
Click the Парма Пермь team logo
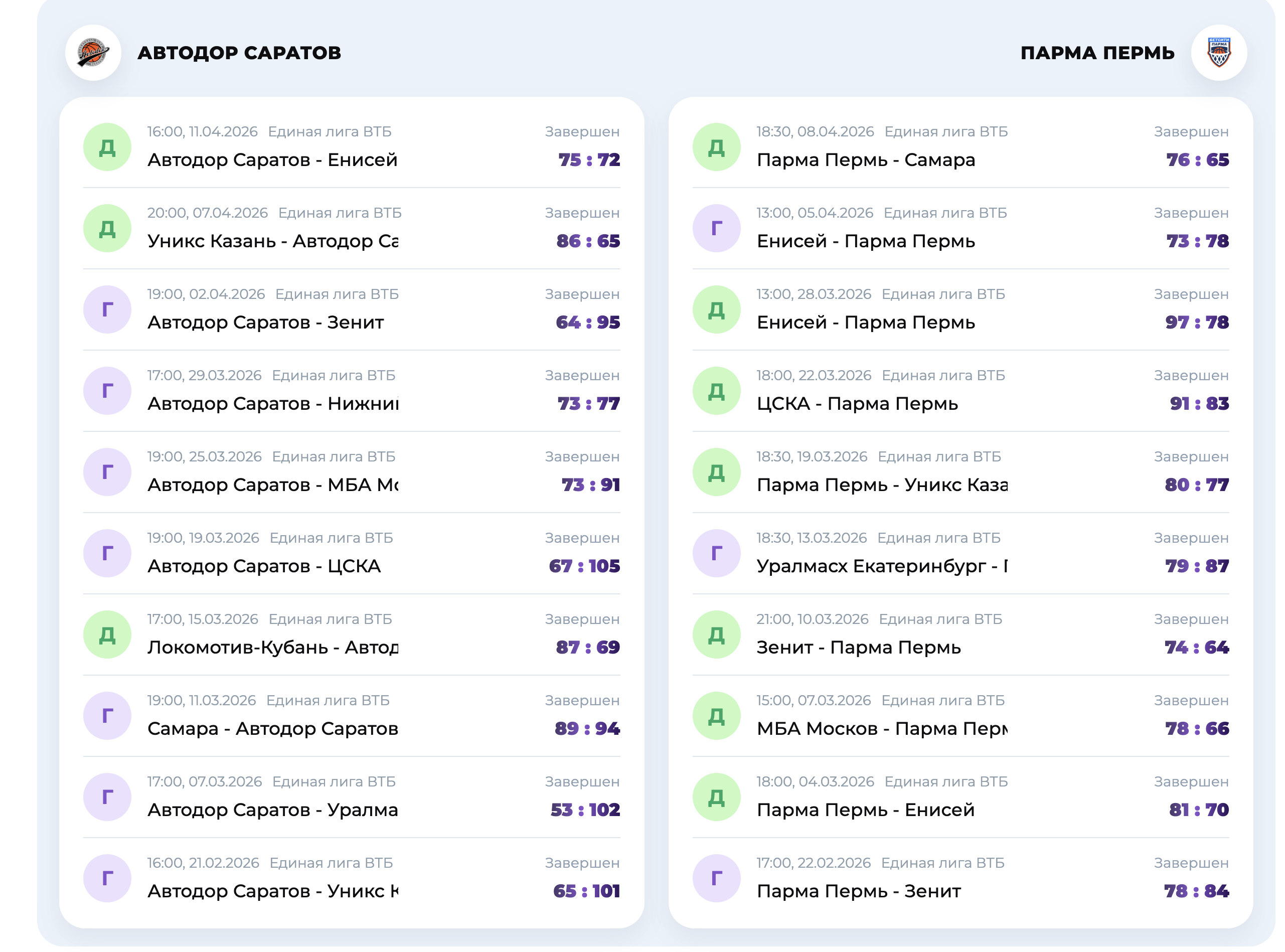click(1218, 53)
